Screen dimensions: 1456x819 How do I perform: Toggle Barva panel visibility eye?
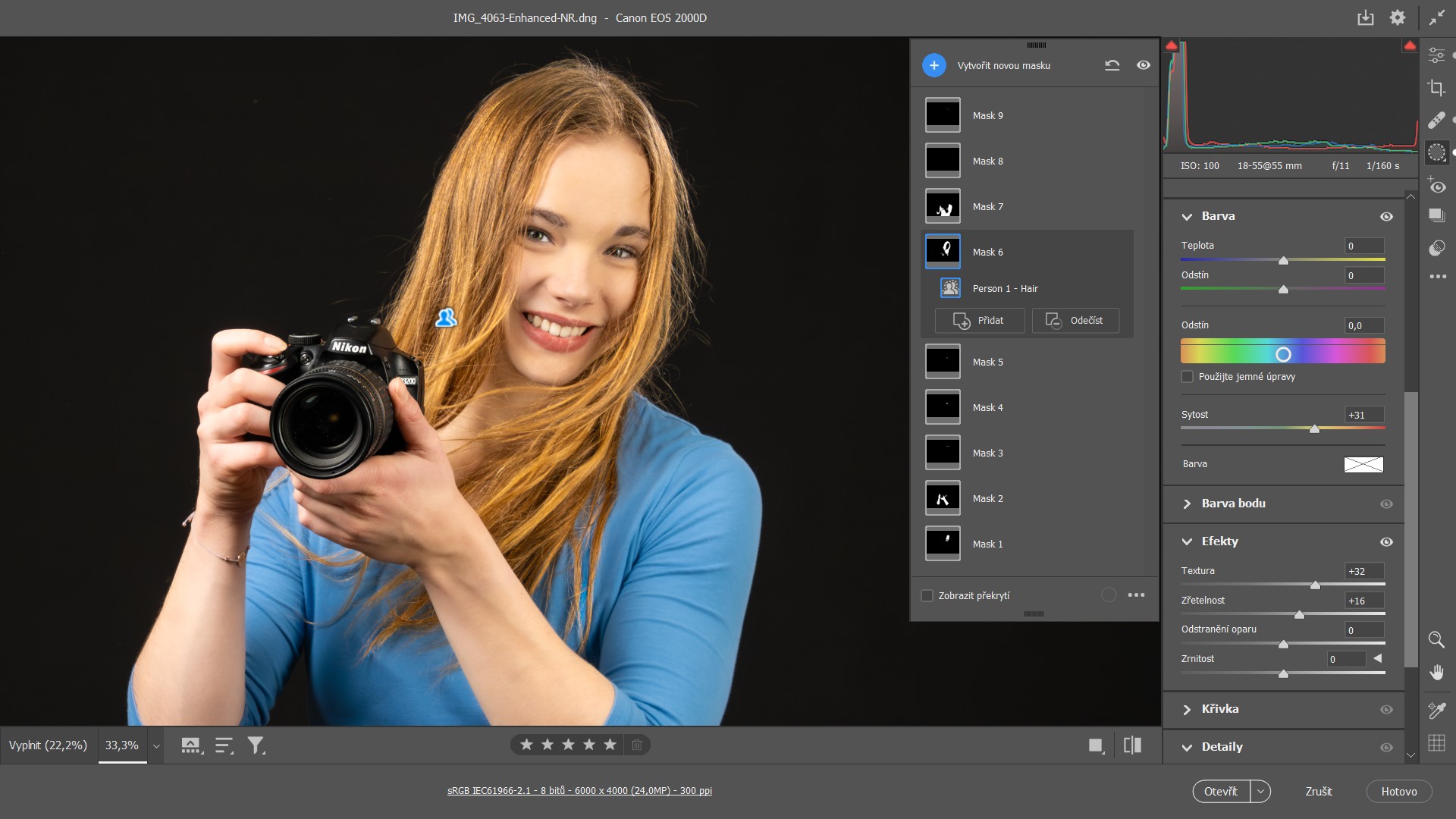pyautogui.click(x=1386, y=217)
